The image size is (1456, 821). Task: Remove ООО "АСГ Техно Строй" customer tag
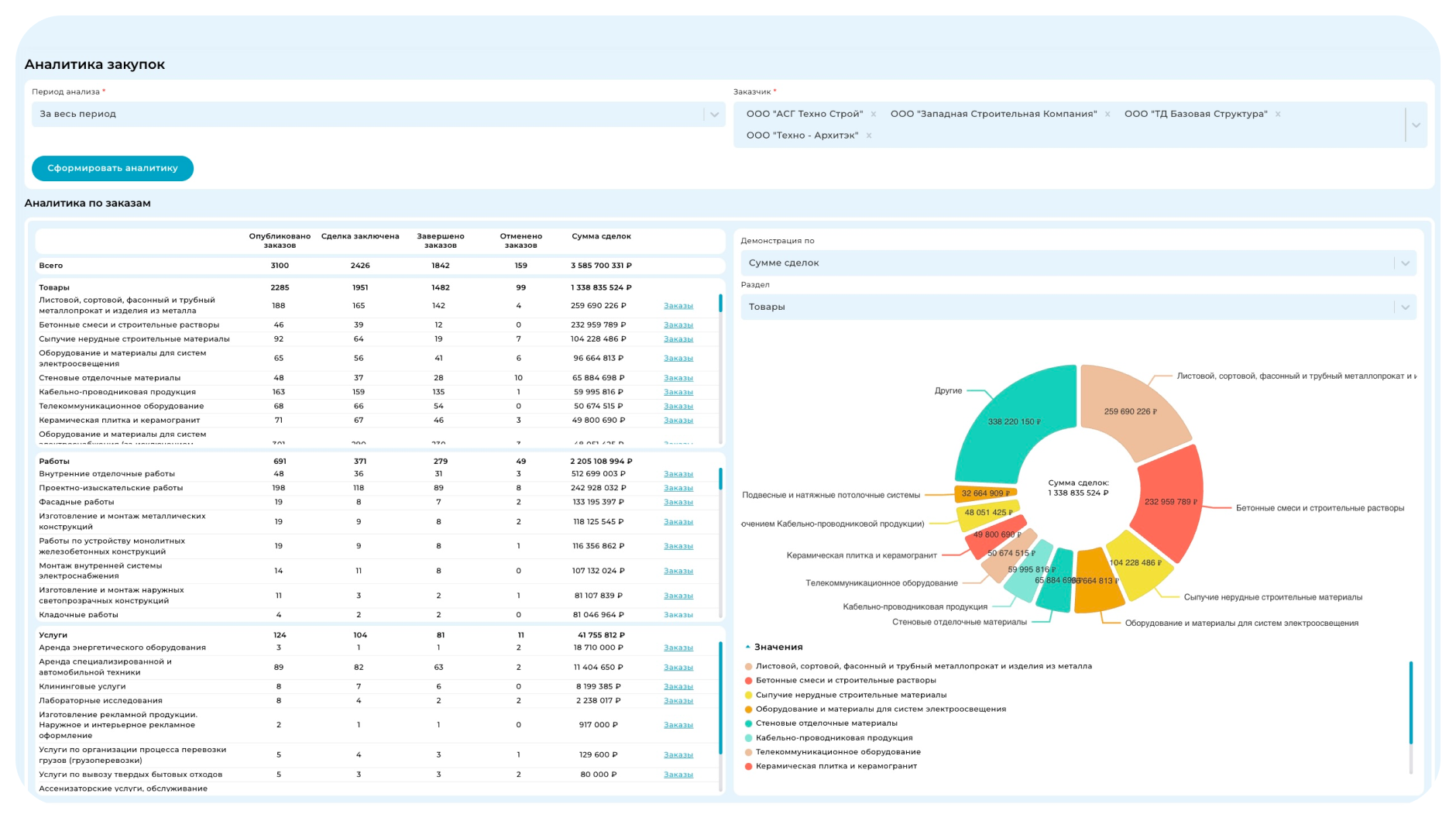coord(874,115)
